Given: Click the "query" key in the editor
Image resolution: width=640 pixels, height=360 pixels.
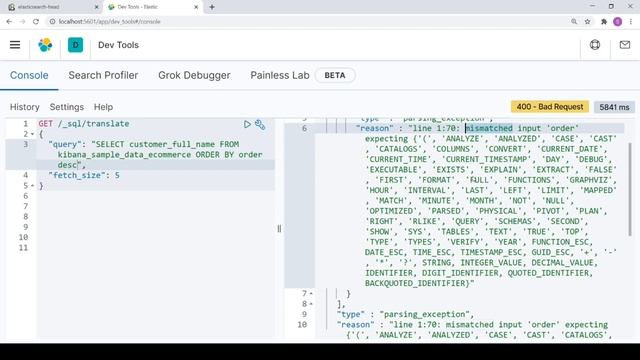Looking at the screenshot, I should tap(65, 144).
